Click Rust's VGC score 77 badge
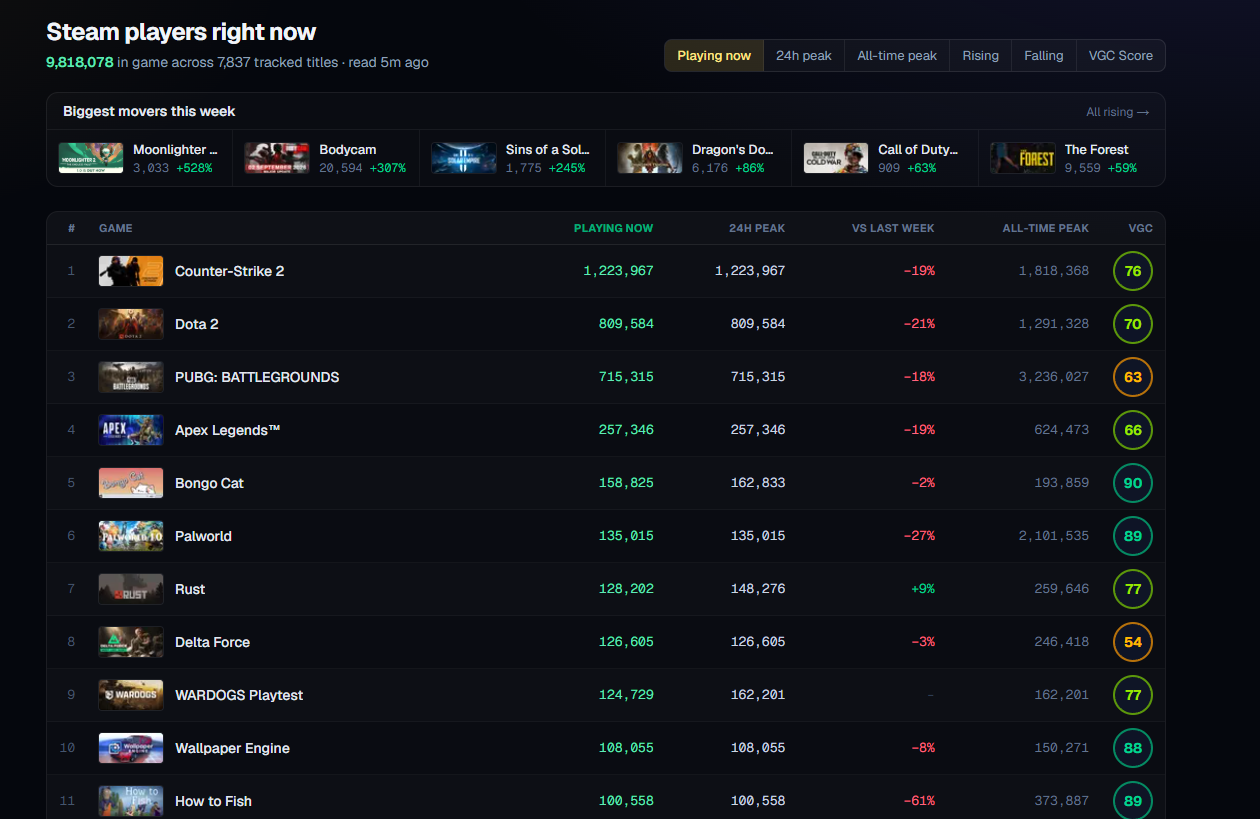The height and width of the screenshot is (819, 1260). coord(1133,589)
